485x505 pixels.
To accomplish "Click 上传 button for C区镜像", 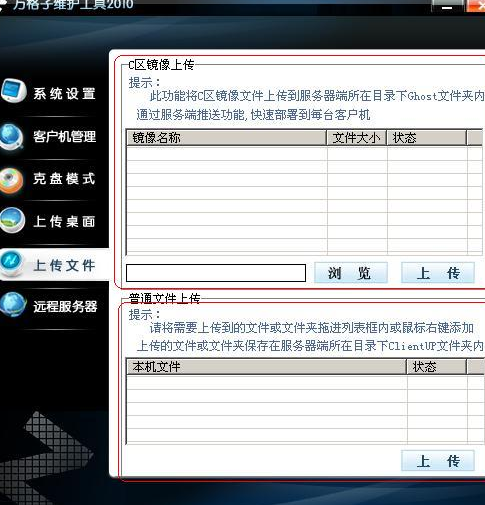I will pyautogui.click(x=438, y=273).
